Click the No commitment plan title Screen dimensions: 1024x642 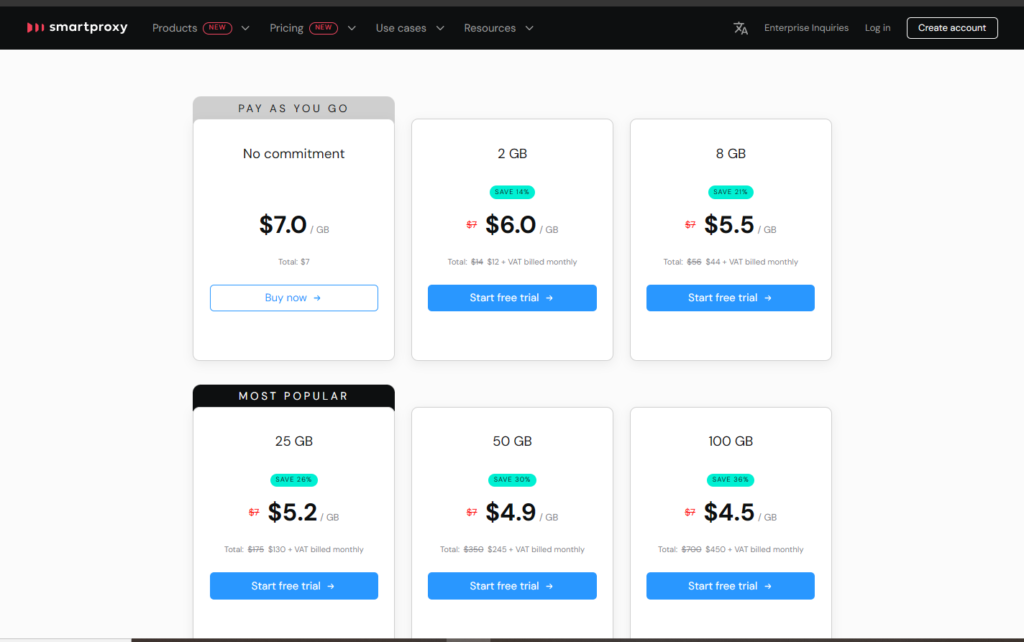point(294,153)
